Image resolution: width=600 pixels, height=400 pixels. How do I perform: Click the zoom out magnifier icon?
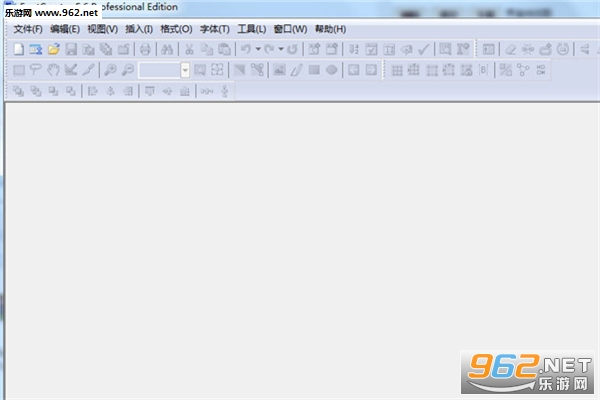(127, 70)
